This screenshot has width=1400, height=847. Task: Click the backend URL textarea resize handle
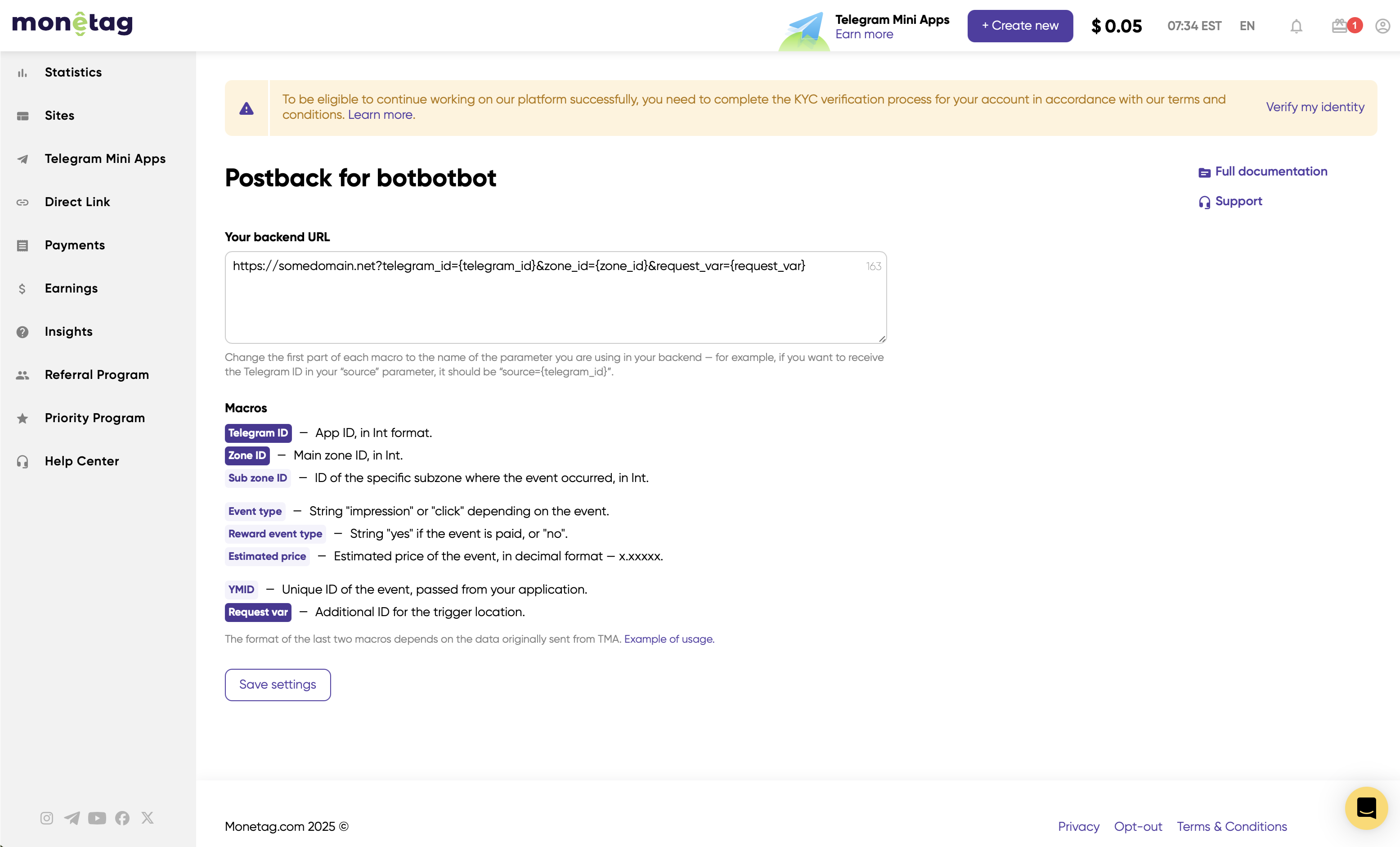point(882,339)
